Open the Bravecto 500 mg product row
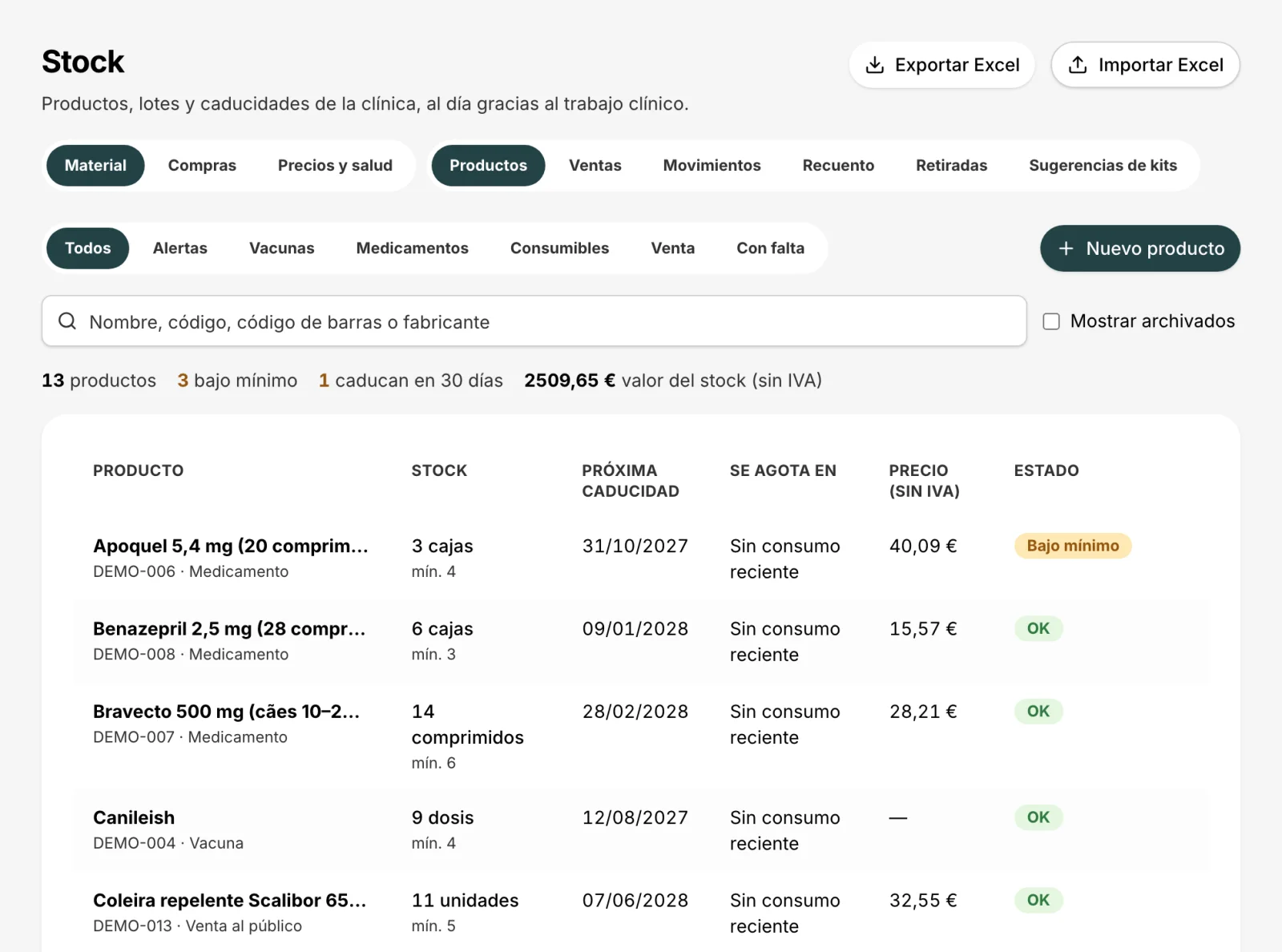Screen dimensions: 1282x952 [641, 736]
